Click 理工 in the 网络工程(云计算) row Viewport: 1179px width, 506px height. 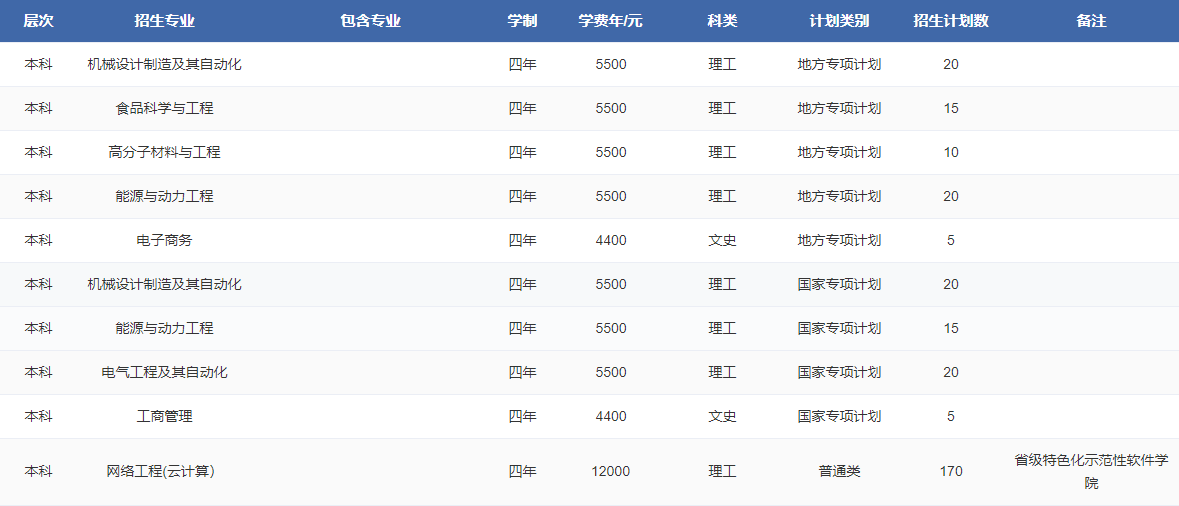tap(723, 471)
